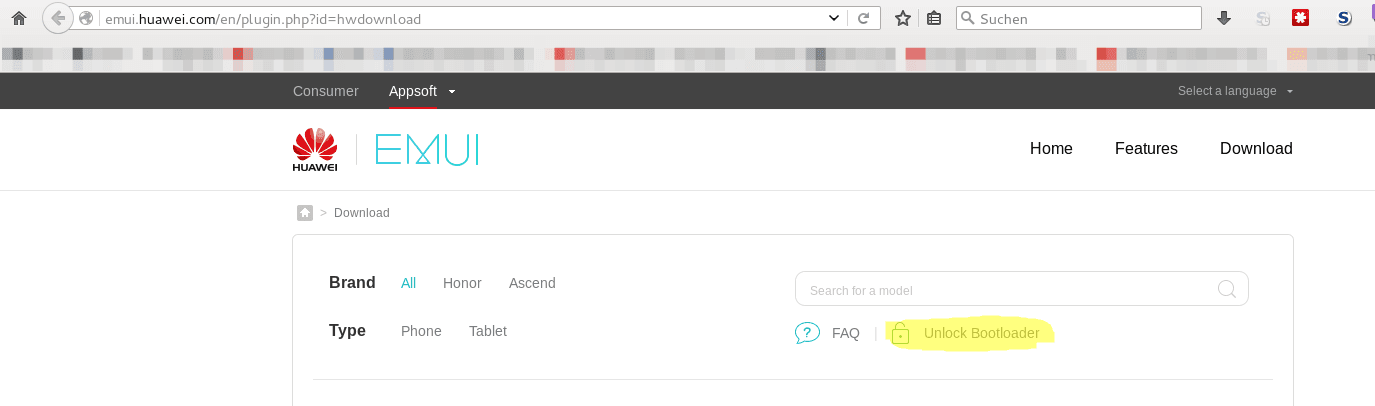Reload the page with the refresh icon
The image size is (1375, 406).
(863, 18)
